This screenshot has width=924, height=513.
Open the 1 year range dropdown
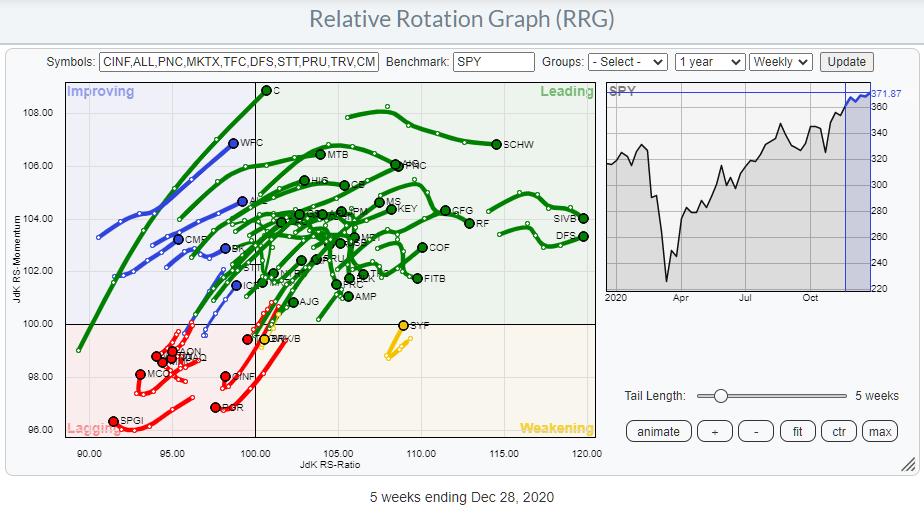click(x=709, y=62)
